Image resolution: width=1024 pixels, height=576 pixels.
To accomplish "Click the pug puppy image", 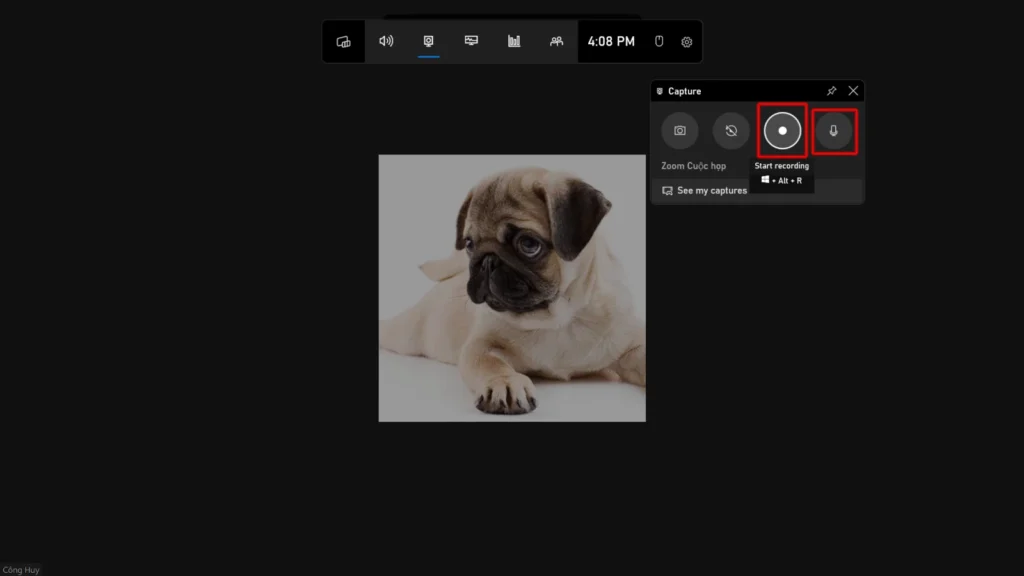I will pyautogui.click(x=512, y=288).
